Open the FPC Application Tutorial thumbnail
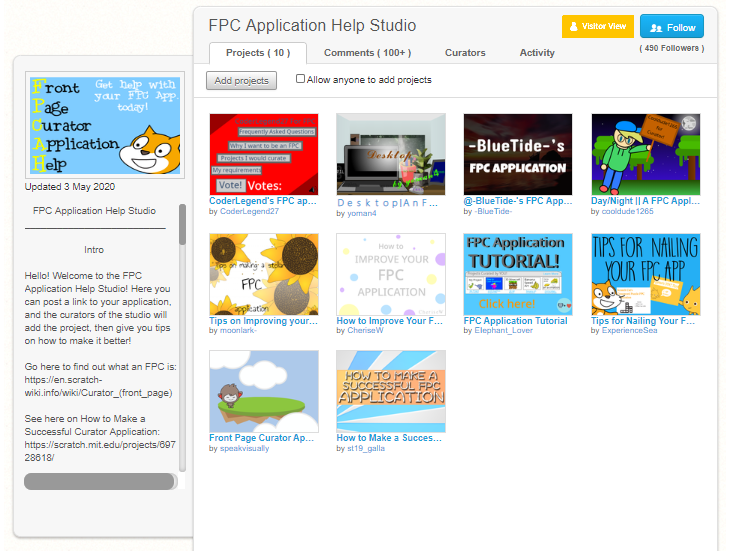 [x=518, y=274]
